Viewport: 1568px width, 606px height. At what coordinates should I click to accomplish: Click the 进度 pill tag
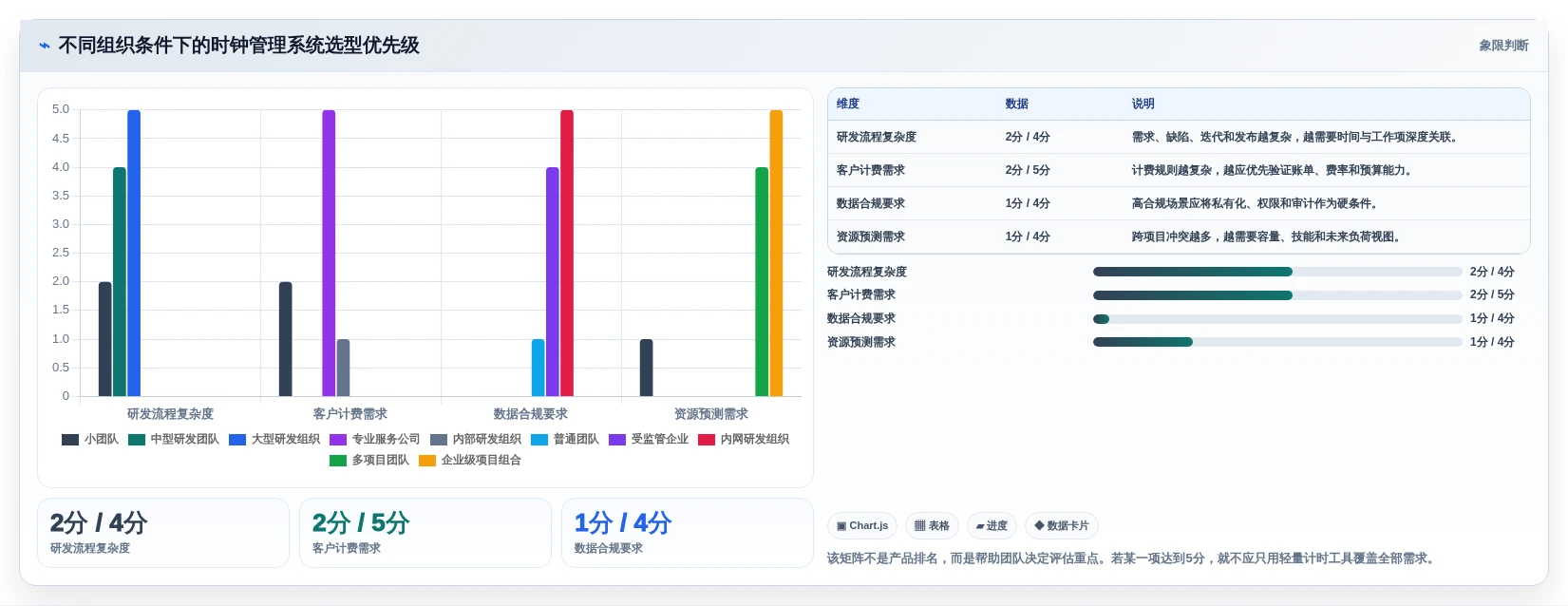992,525
